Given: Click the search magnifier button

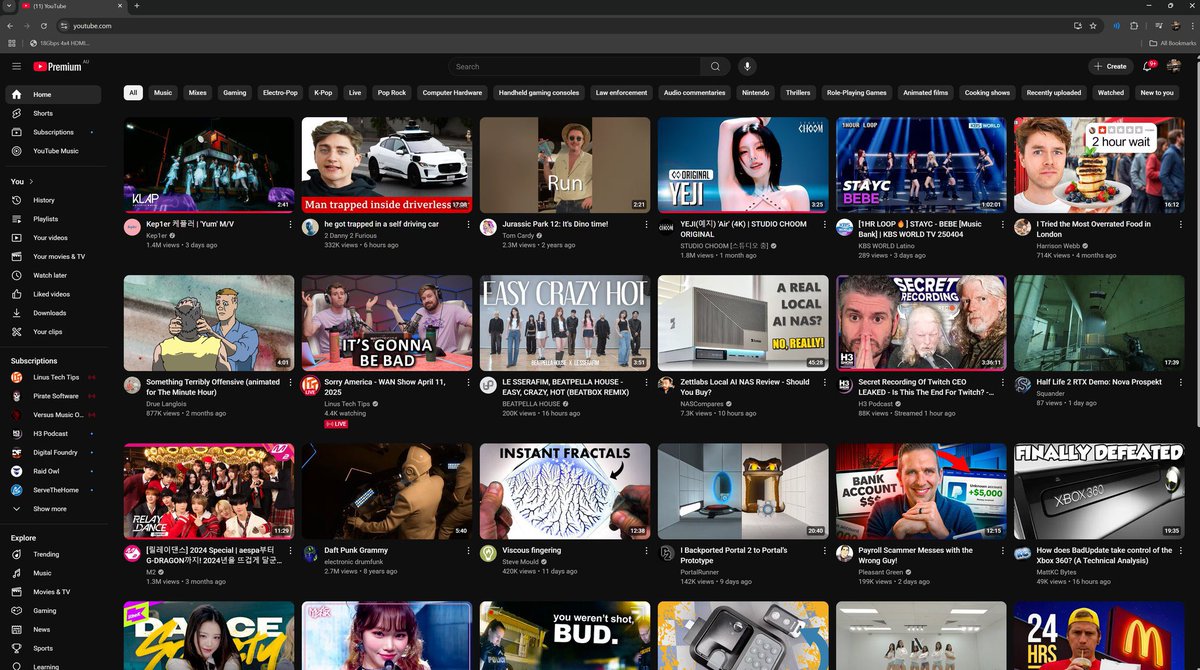Looking at the screenshot, I should 714,66.
